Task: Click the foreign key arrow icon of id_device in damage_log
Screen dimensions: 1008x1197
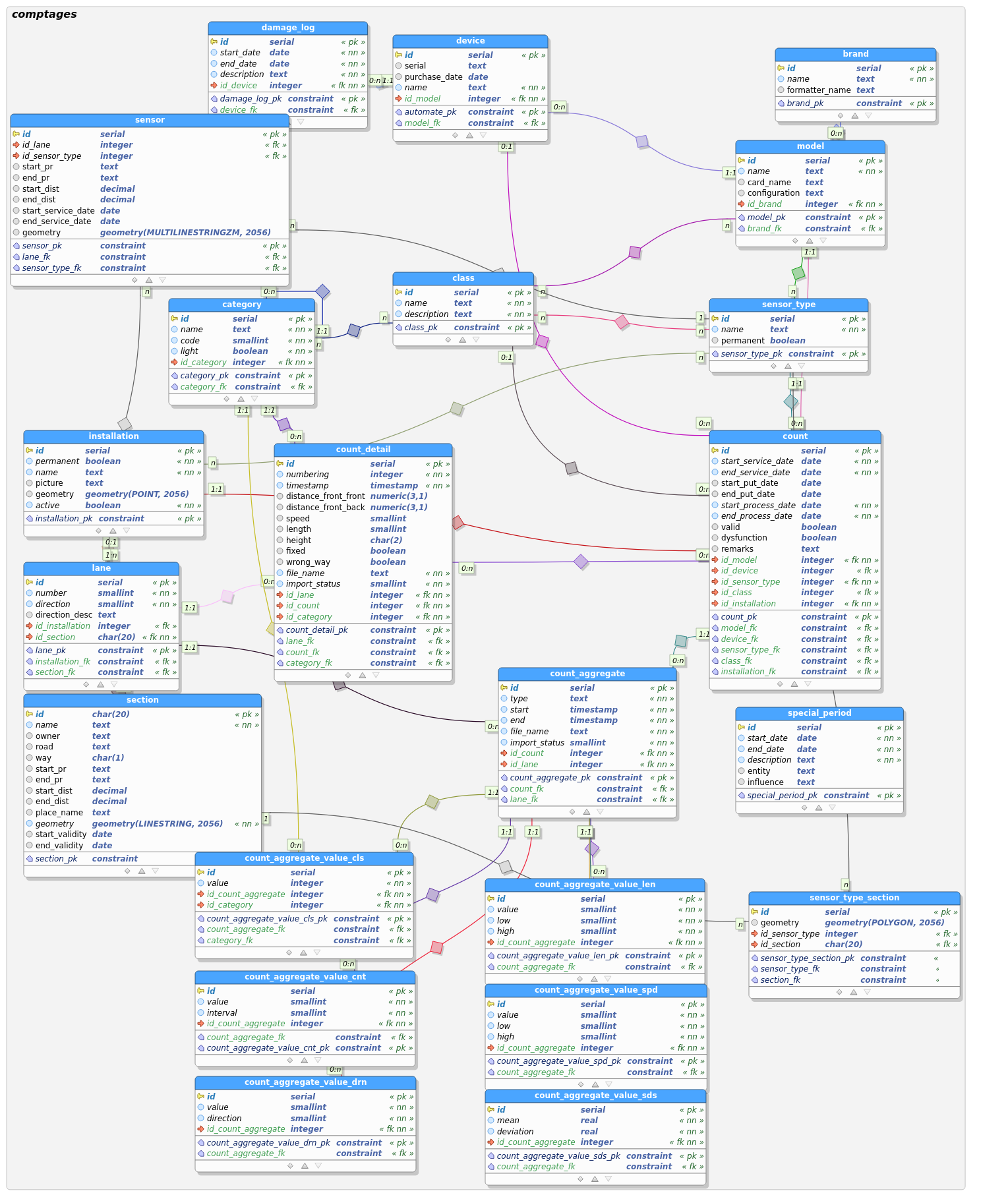Action: (214, 85)
